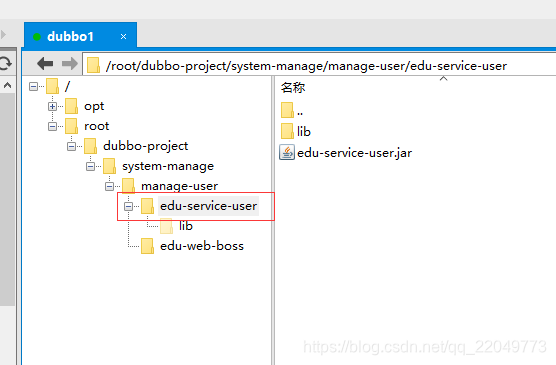The height and width of the screenshot is (365, 556).
Task: Select manage-user in the tree
Action: click(x=179, y=186)
